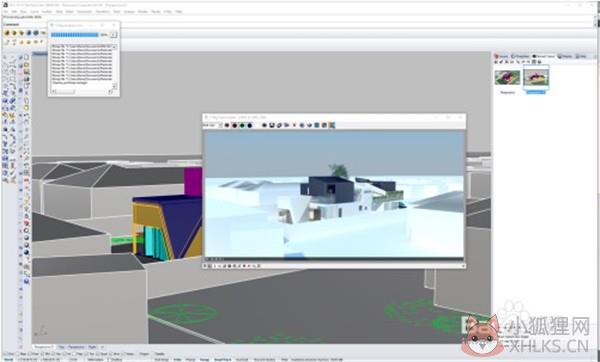Click the red channel circle in V-Ray frame buffer
Viewport: 600px width, 362px height.
235,125
